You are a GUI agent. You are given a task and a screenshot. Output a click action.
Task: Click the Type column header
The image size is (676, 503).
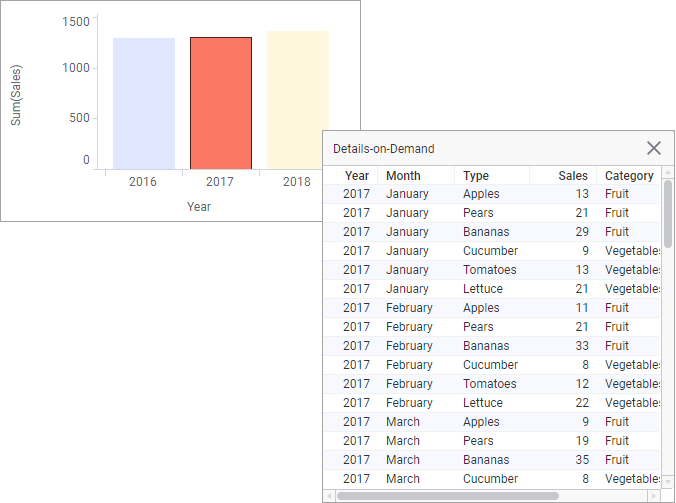pyautogui.click(x=476, y=175)
